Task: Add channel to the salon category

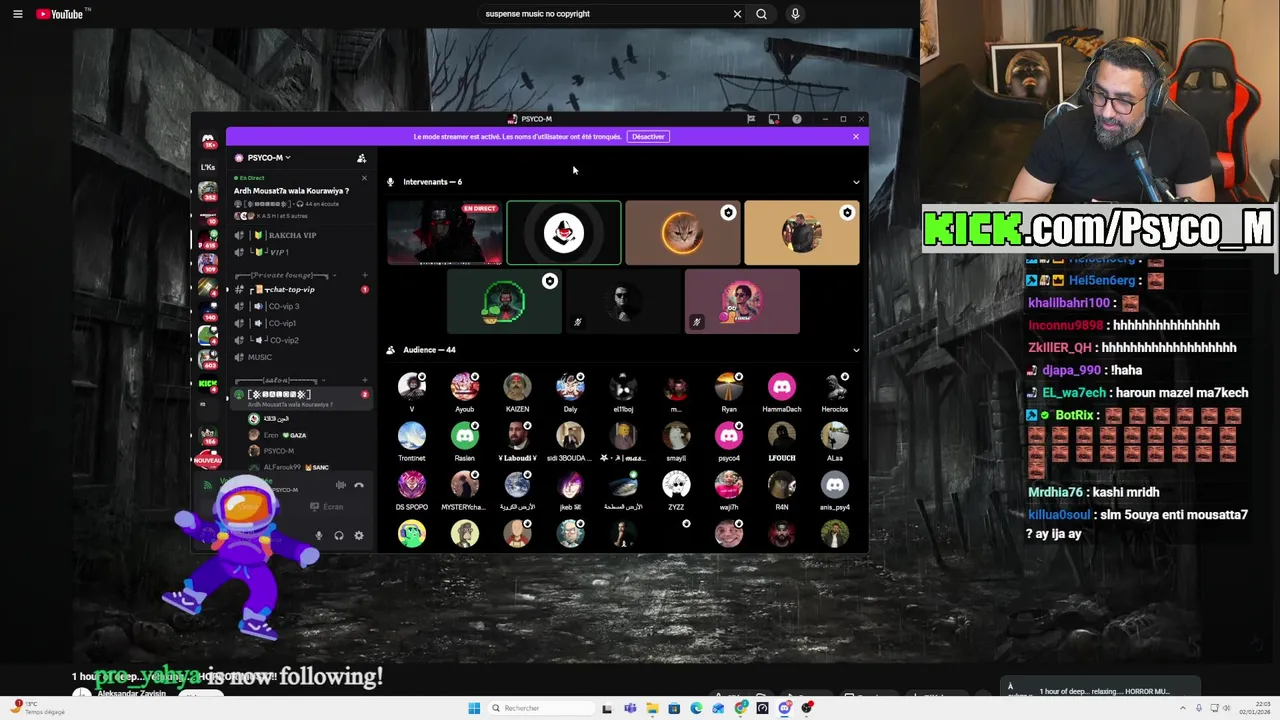Action: [x=365, y=381]
